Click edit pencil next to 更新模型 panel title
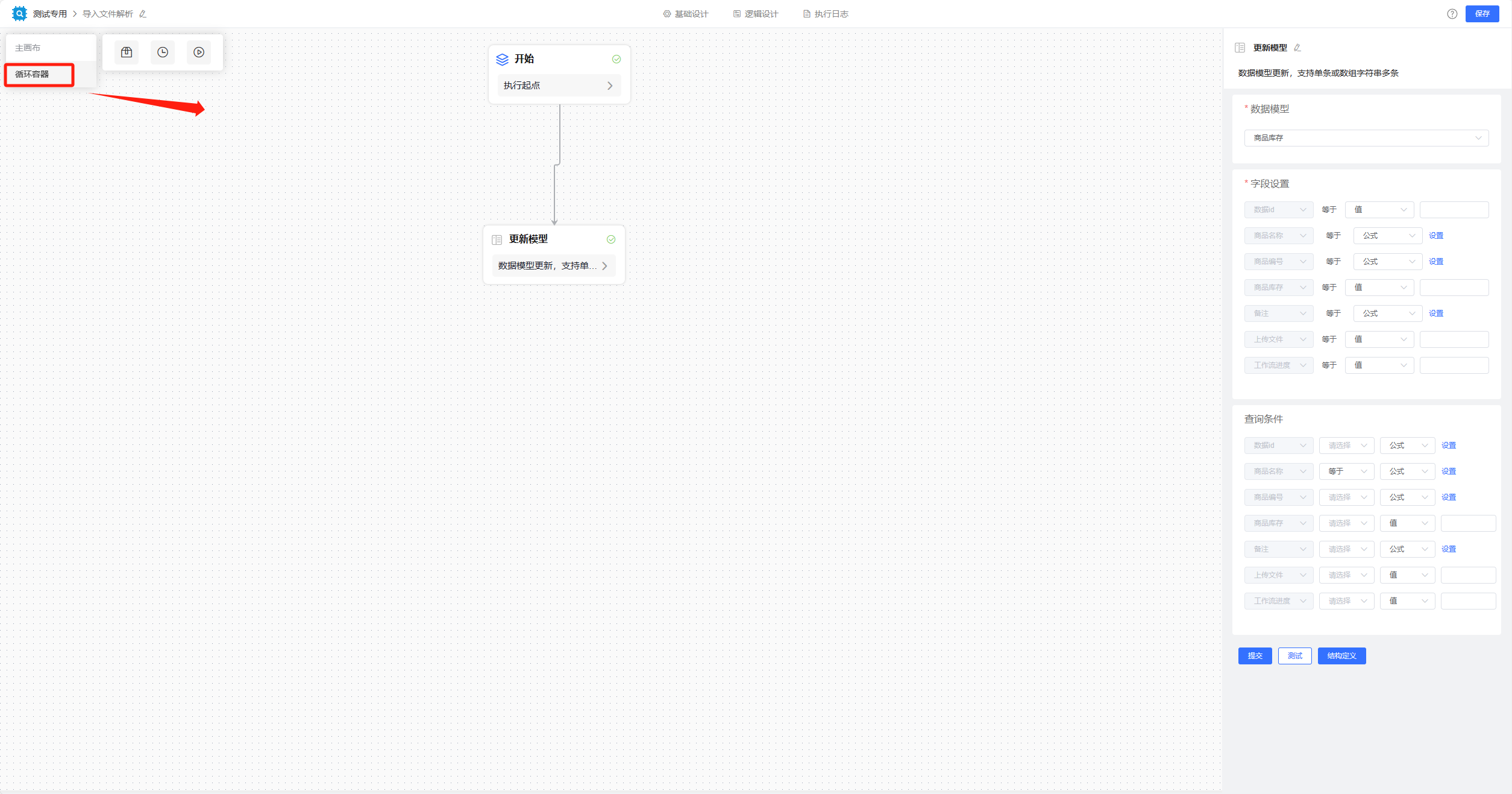 click(x=1297, y=48)
